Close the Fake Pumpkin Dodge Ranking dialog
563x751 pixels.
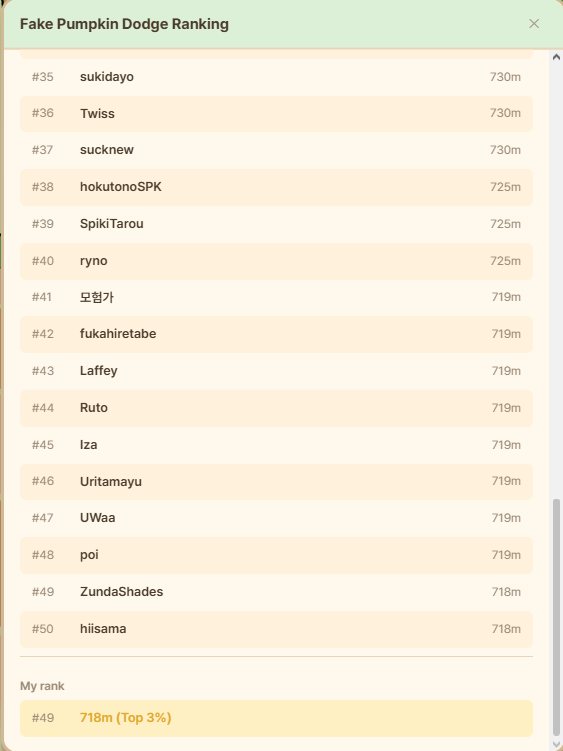[534, 23]
